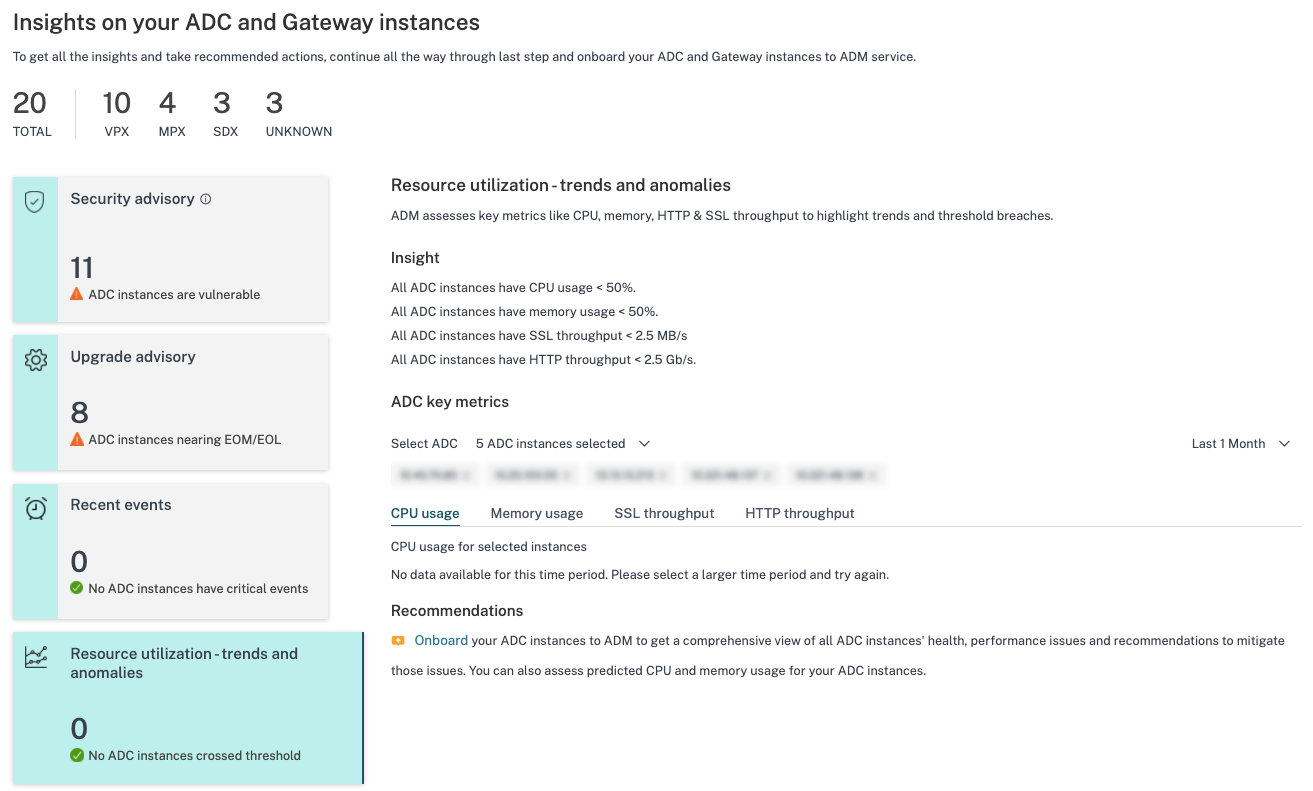This screenshot has height=791, width=1313.
Task: Click 'All ADC instances have HTTP throughput < 2.5 Gb/s.'
Action: (x=543, y=359)
